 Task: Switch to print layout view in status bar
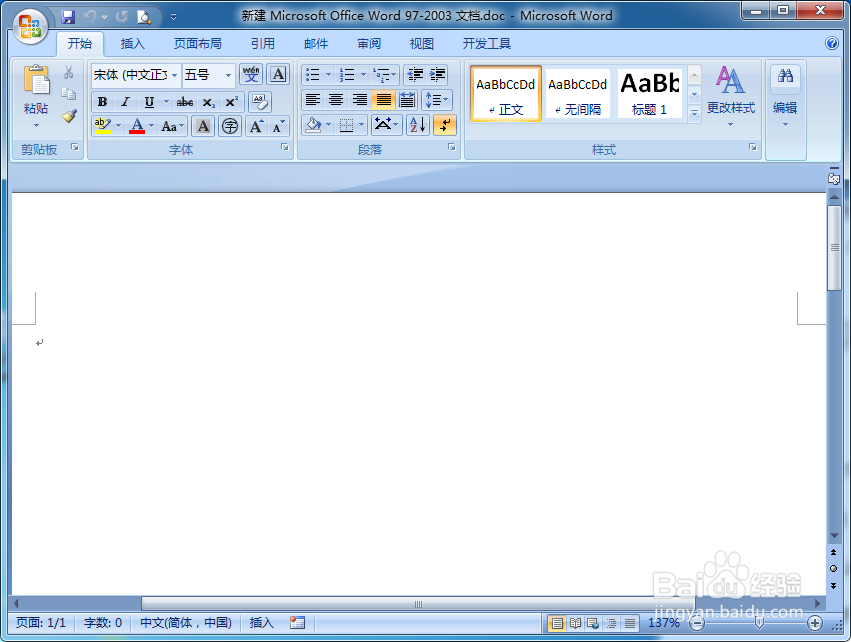point(556,623)
